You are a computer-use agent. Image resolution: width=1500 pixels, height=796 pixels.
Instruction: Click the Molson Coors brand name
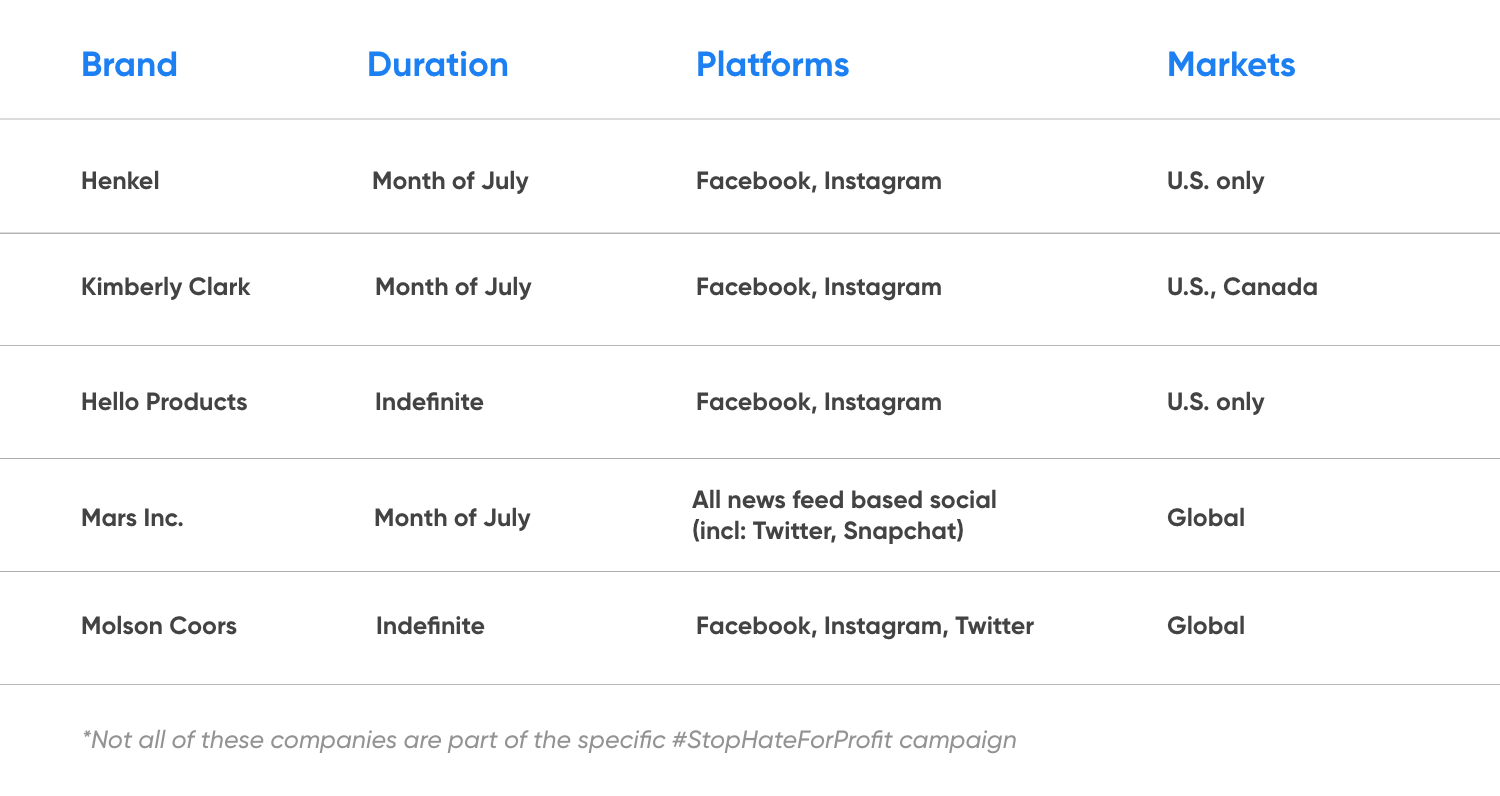click(159, 626)
